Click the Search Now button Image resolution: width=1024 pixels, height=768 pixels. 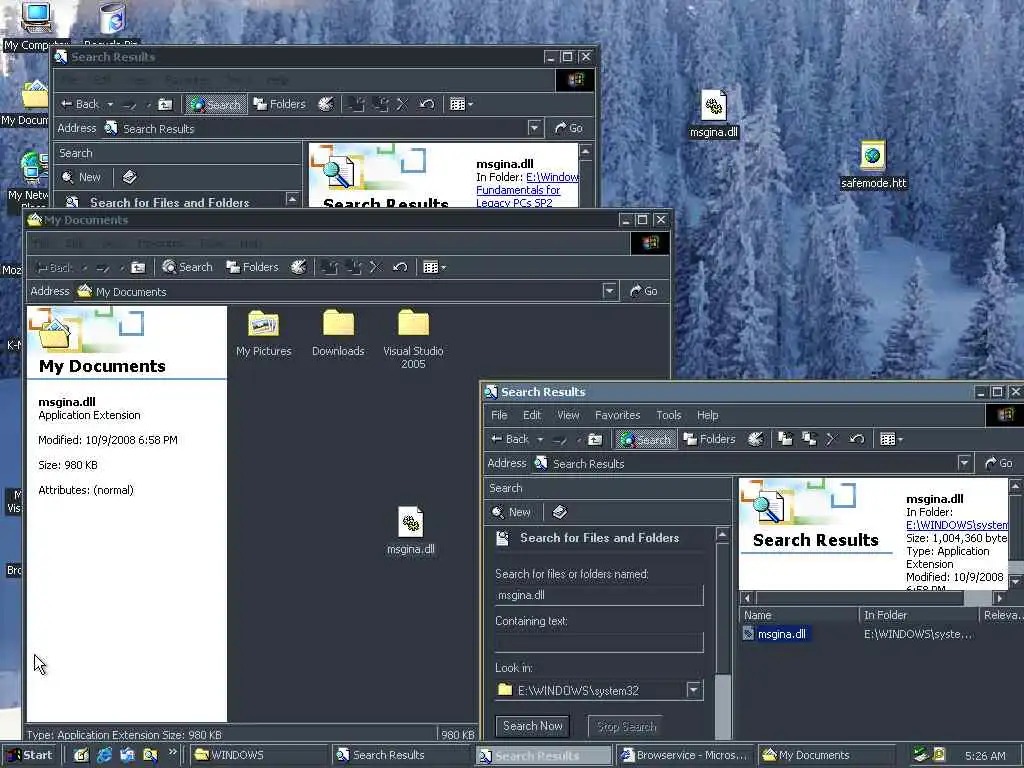(532, 726)
